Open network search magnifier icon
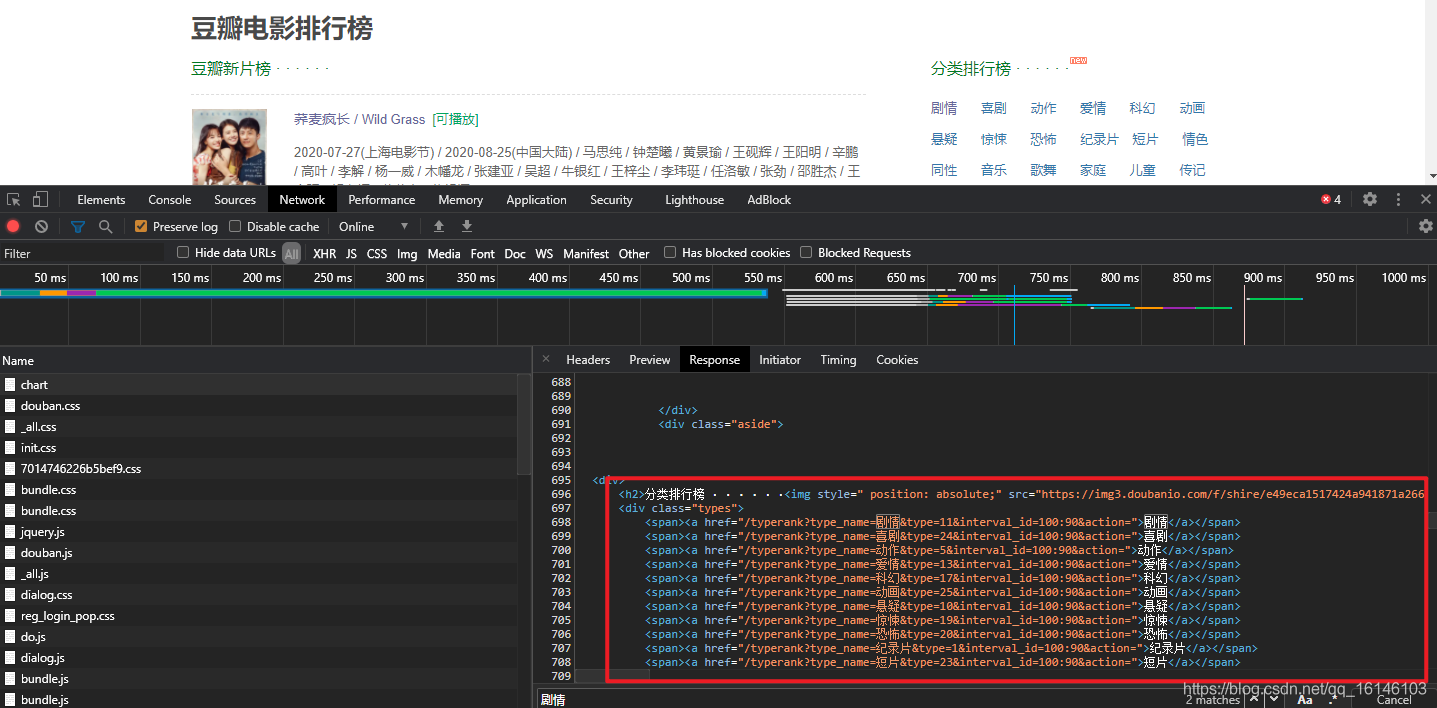The image size is (1437, 708). coord(105,227)
